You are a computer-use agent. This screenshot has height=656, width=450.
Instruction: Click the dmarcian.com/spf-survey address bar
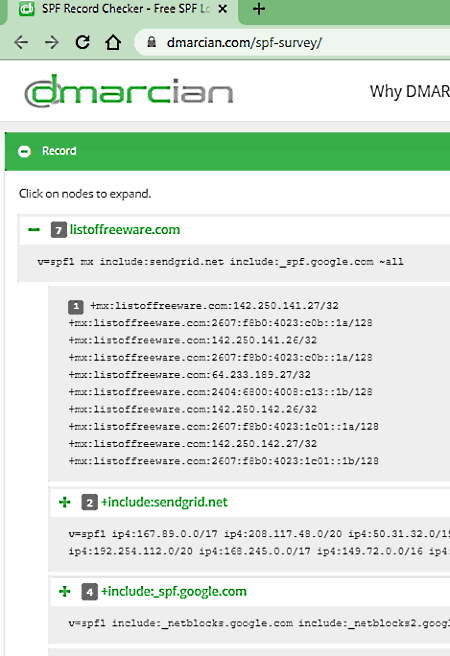(x=293, y=42)
